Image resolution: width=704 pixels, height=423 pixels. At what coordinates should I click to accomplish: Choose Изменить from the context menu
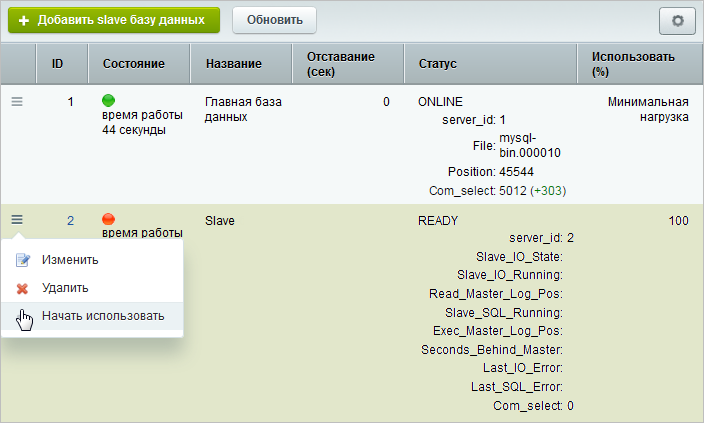(x=70, y=260)
